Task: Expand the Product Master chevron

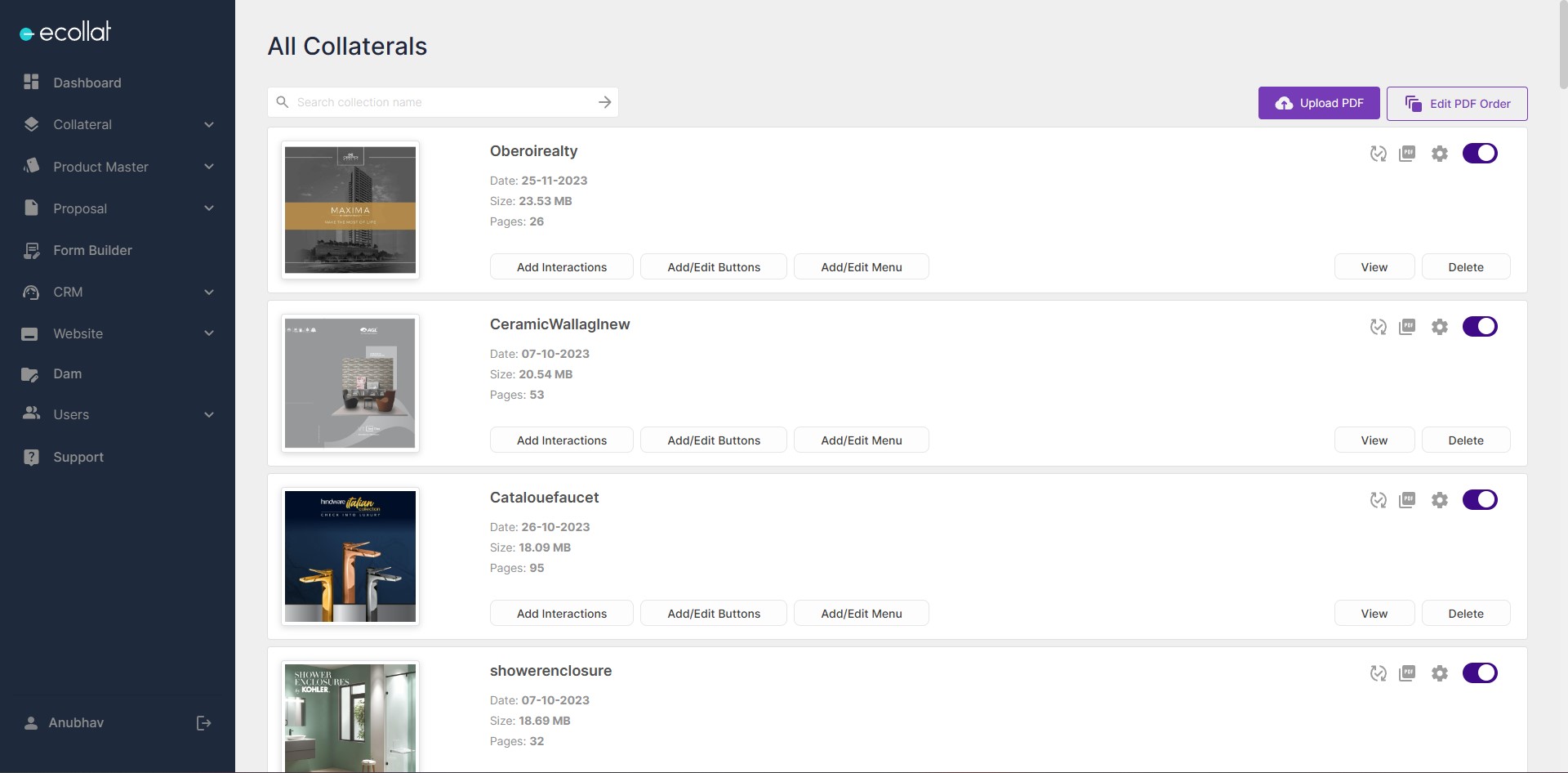Action: click(208, 167)
